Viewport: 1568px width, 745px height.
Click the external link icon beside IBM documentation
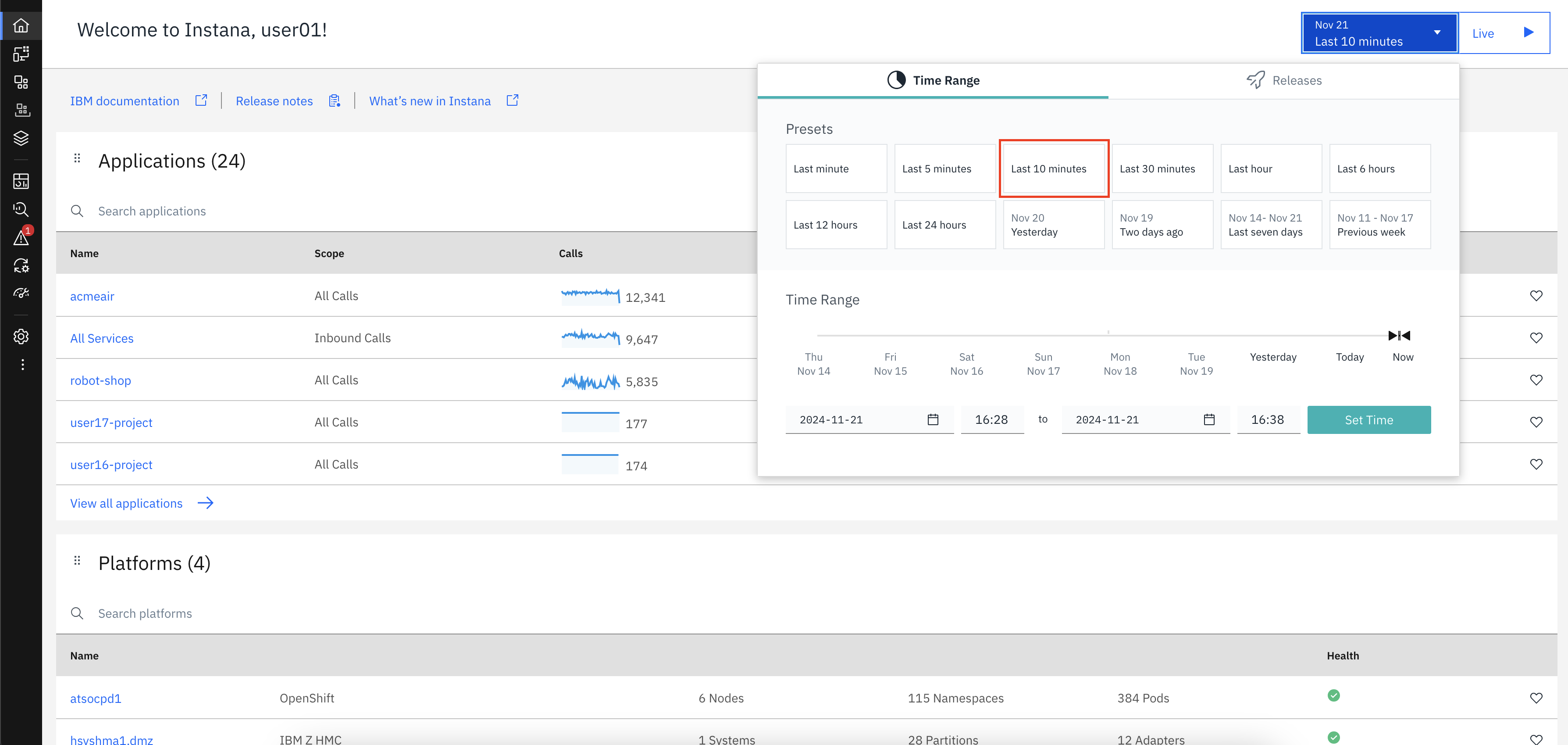[201, 100]
